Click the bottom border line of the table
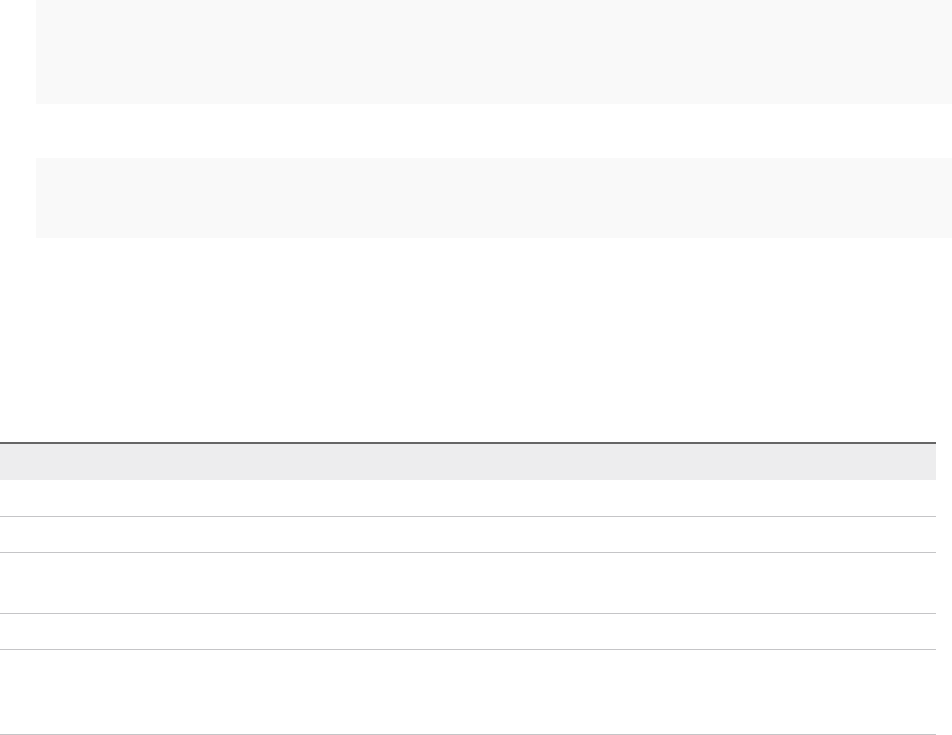 pos(468,734)
